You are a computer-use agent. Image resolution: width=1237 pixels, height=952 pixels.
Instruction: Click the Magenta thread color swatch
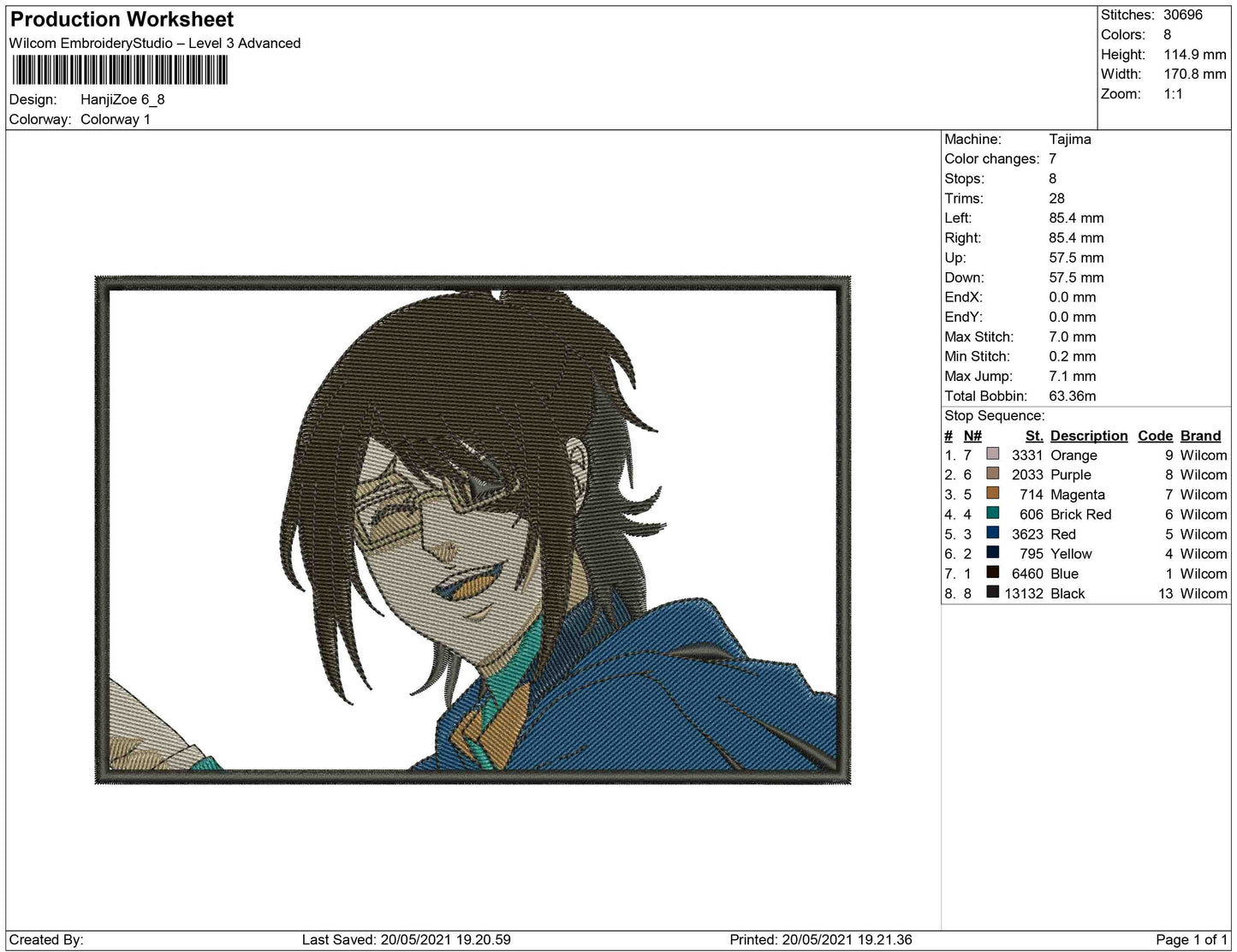point(993,493)
